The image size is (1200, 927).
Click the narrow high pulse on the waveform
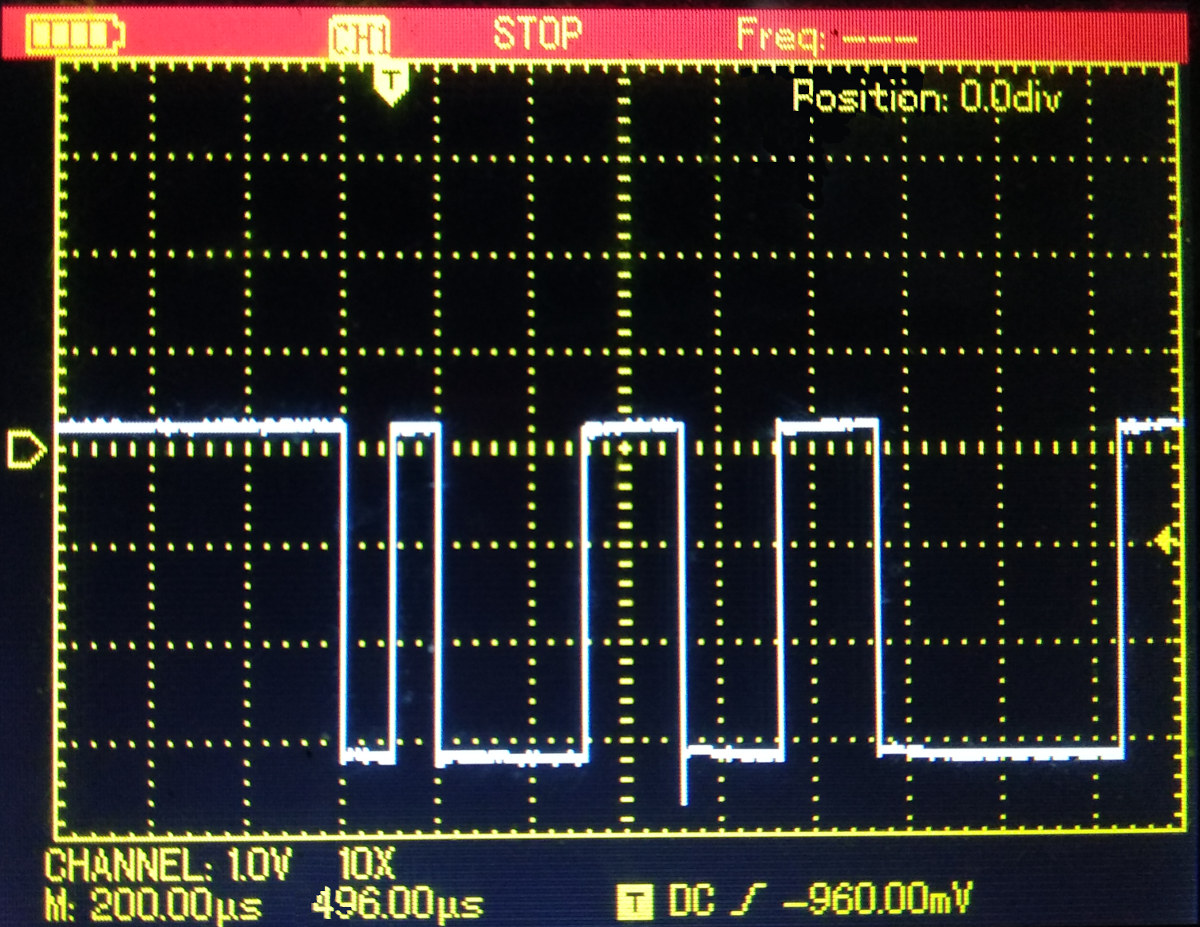click(415, 428)
